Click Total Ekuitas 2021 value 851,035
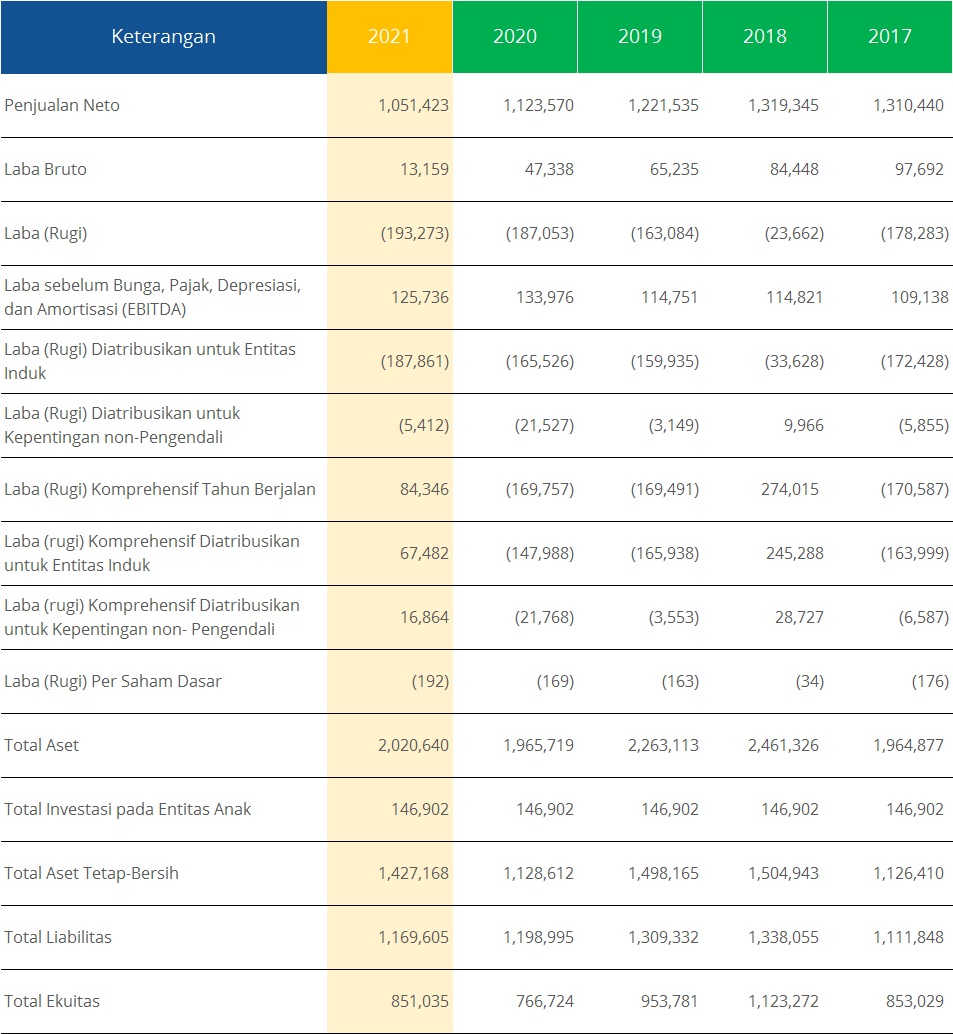The height and width of the screenshot is (1034, 953). [x=415, y=1001]
